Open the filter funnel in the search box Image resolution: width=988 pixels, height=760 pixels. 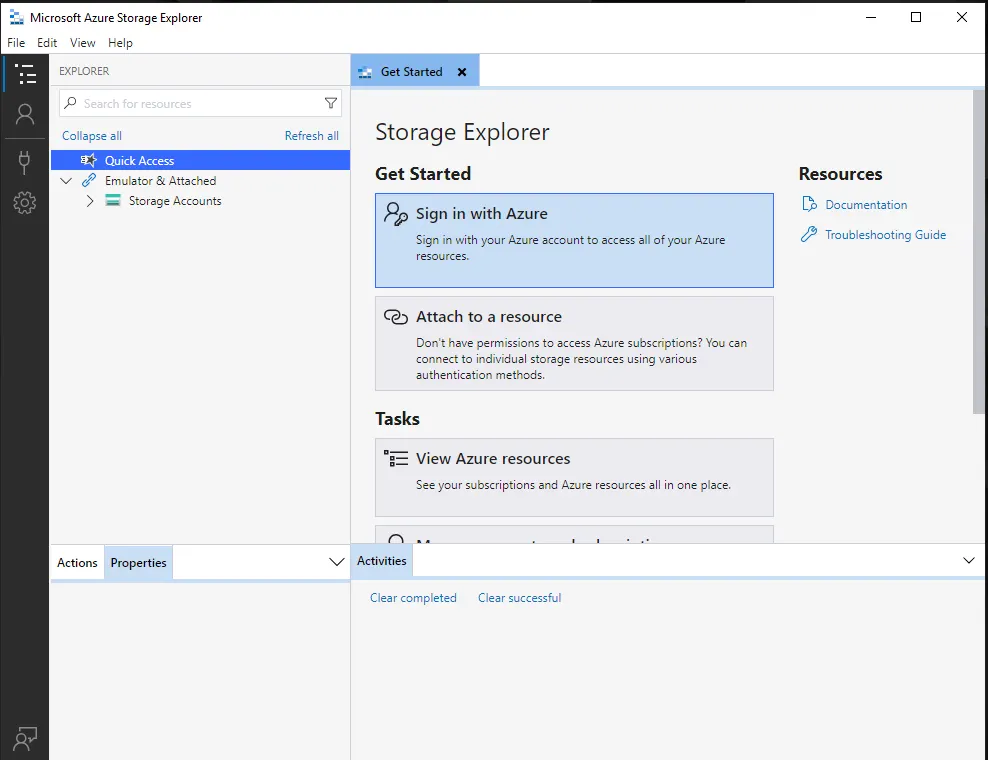[330, 103]
